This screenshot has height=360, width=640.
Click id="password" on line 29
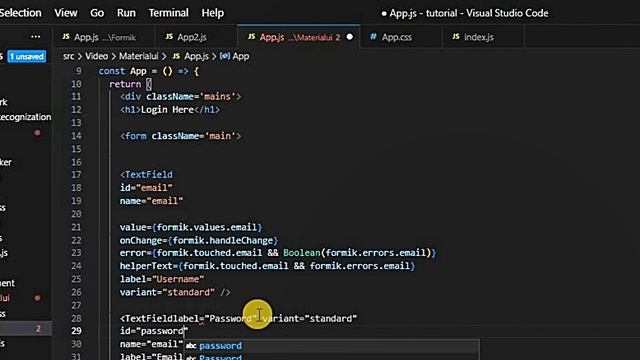(x=154, y=331)
